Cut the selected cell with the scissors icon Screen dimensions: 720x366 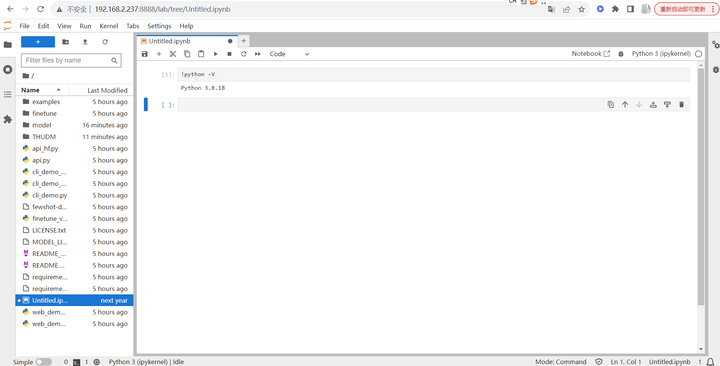tap(173, 54)
